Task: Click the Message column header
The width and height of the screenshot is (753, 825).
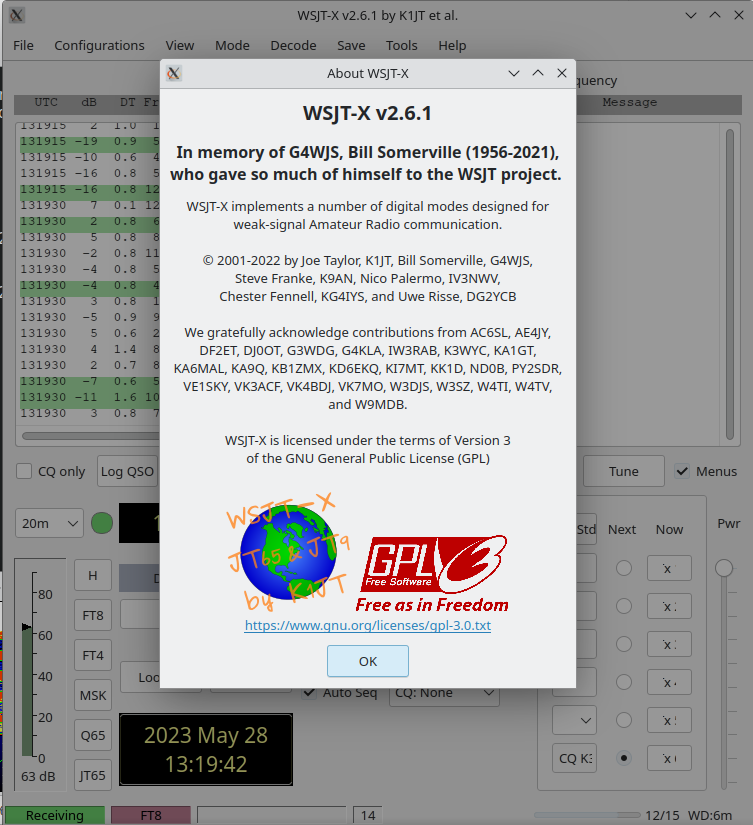Action: (630, 102)
